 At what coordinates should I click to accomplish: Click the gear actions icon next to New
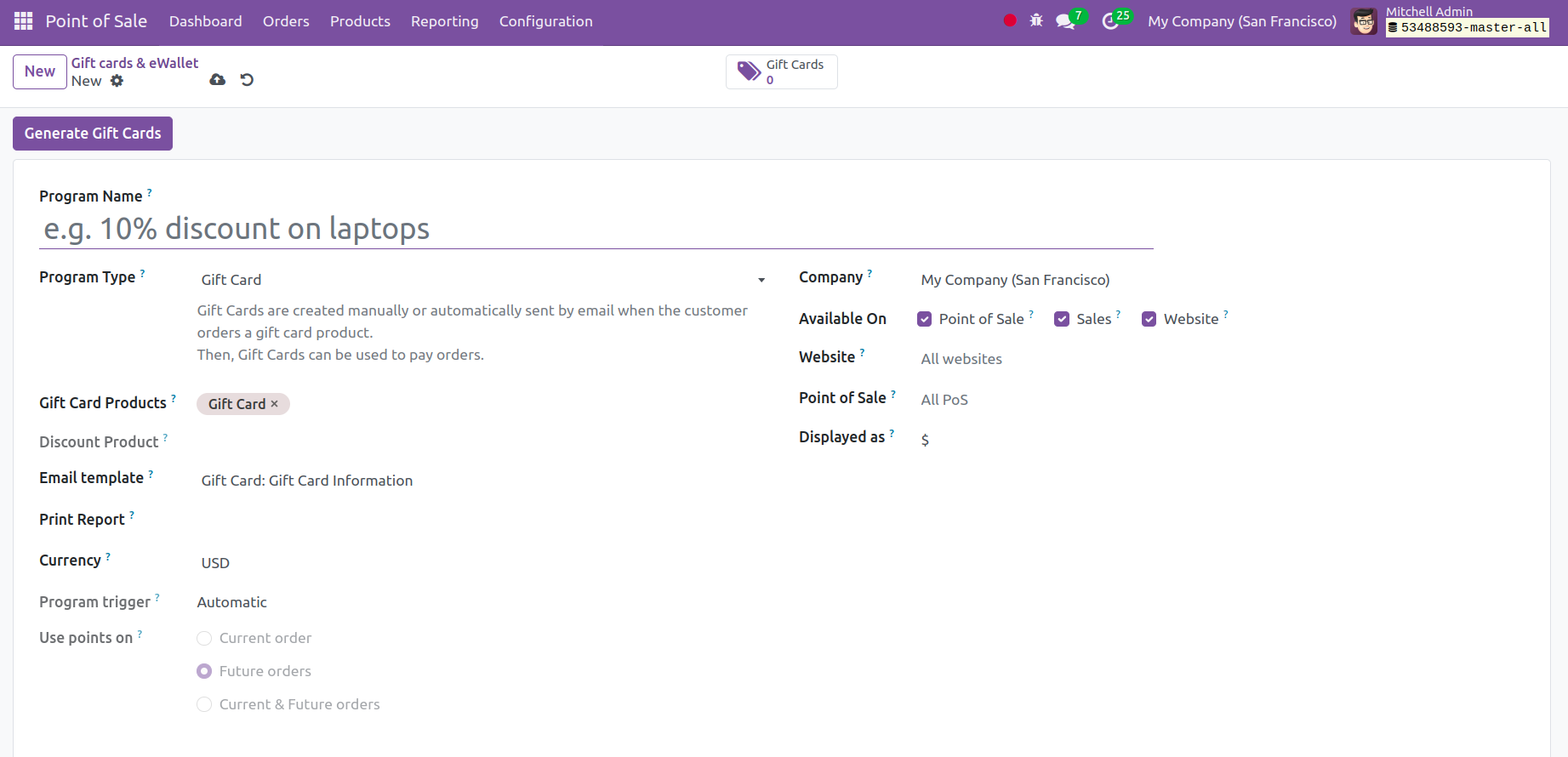pos(117,81)
